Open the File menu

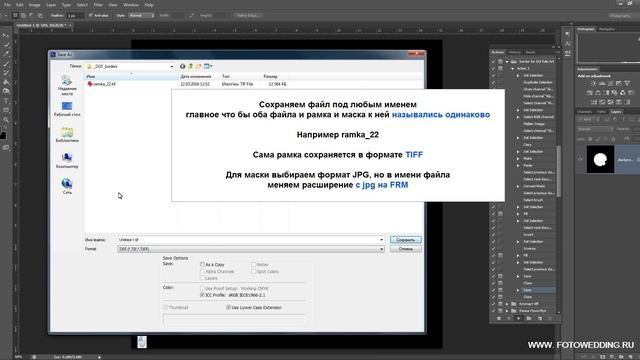[x=7, y=5]
